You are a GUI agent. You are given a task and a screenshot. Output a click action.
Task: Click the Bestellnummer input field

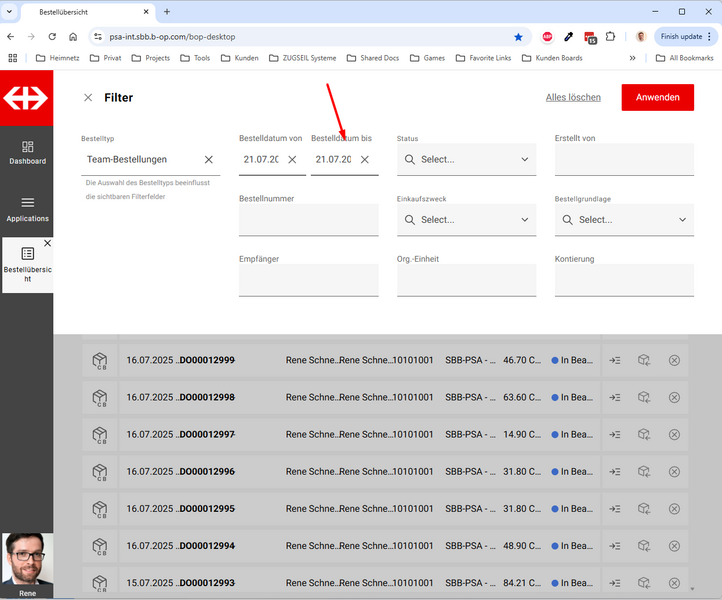(x=308, y=221)
